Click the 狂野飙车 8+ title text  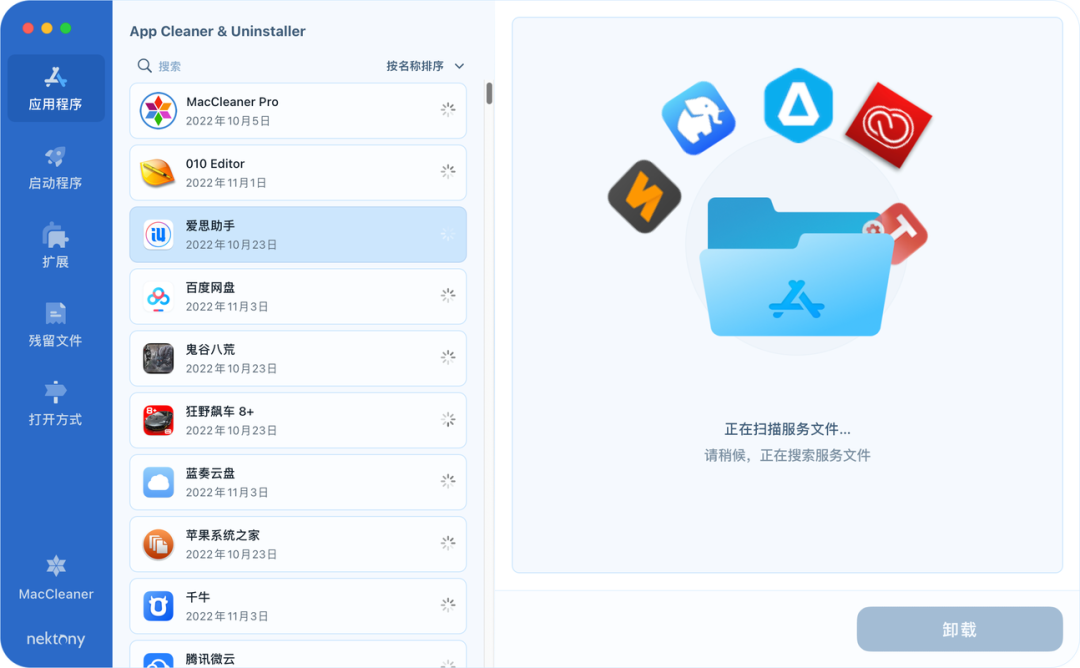220,412
